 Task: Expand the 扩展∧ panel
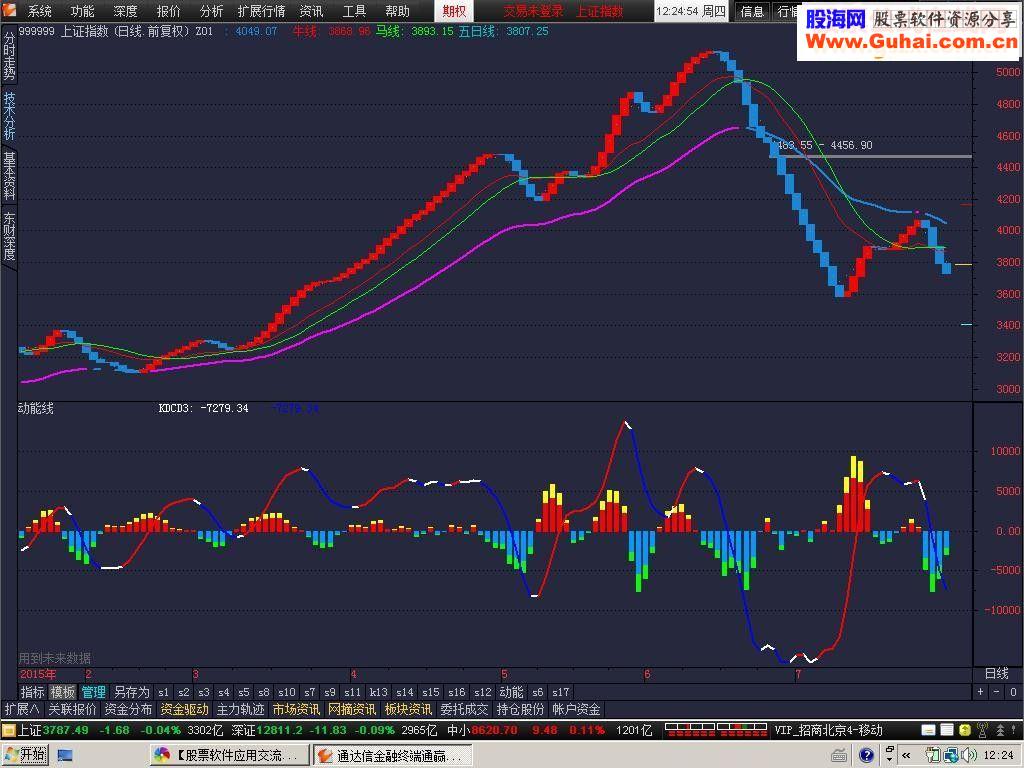(22, 709)
